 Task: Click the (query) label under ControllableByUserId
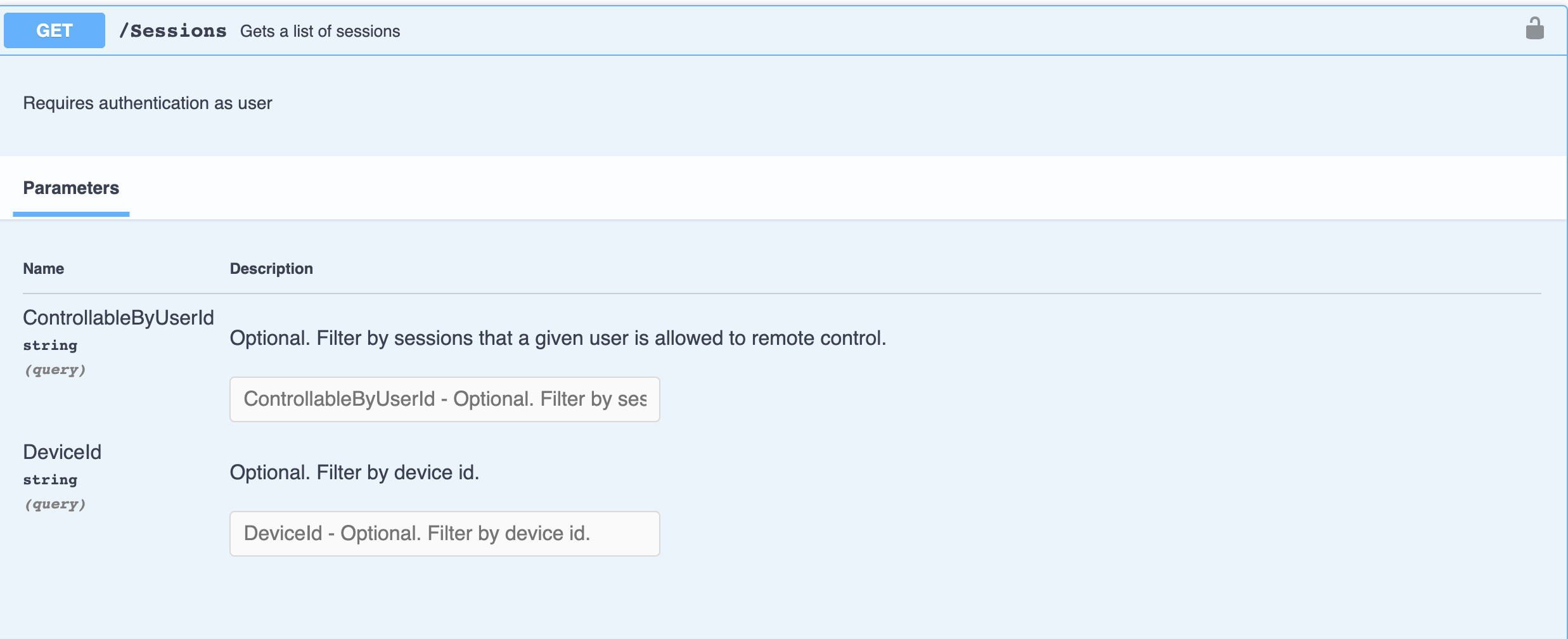[55, 370]
